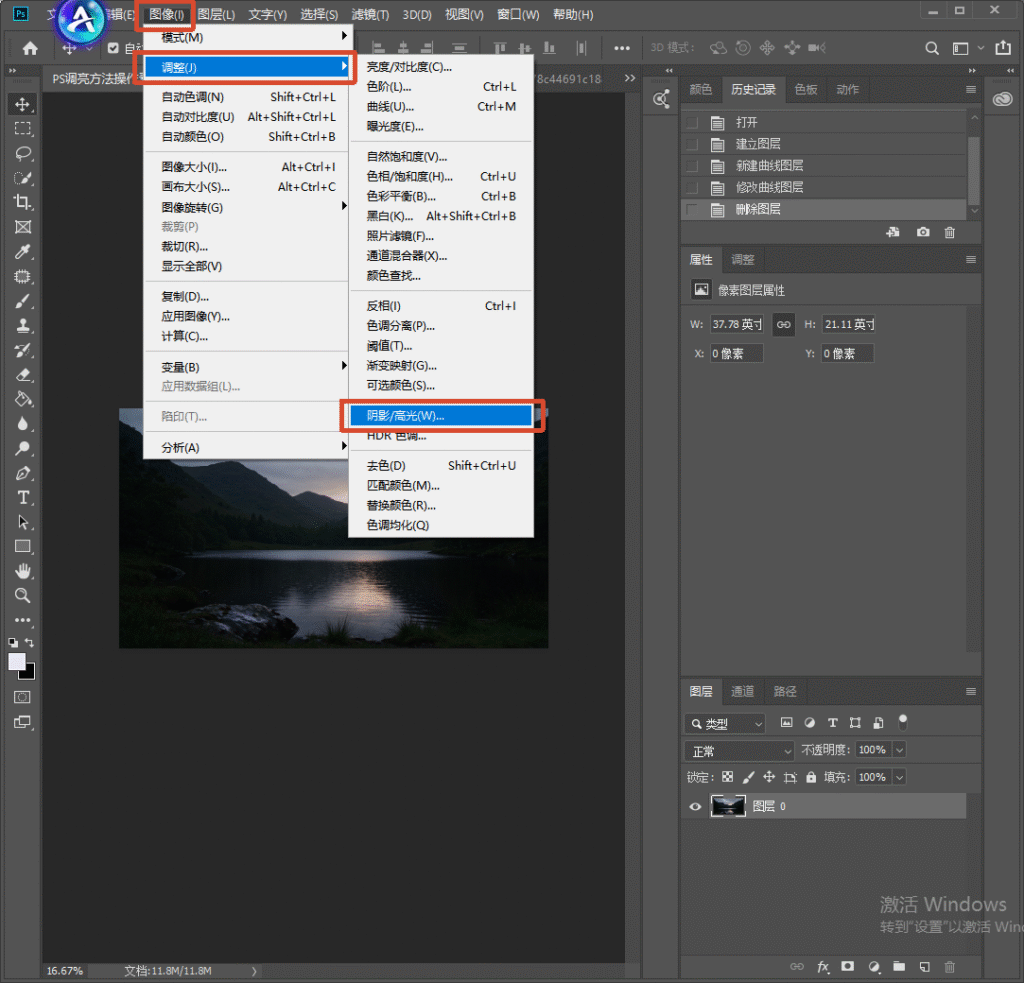Viewport: 1024px width, 983px height.
Task: Select the Zoom tool in the toolbox
Action: point(23,596)
